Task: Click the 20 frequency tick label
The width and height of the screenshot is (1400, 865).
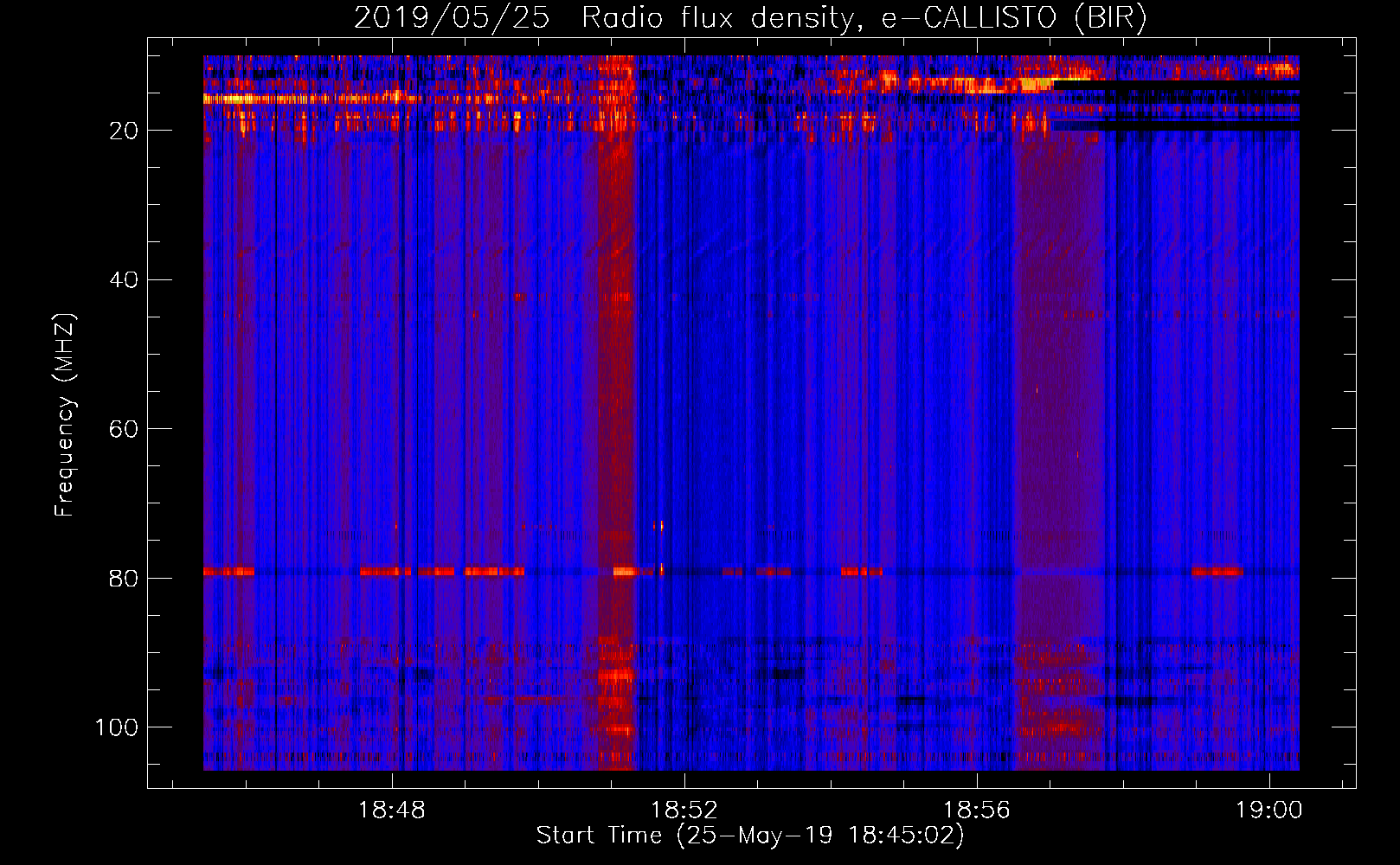Action: click(124, 131)
